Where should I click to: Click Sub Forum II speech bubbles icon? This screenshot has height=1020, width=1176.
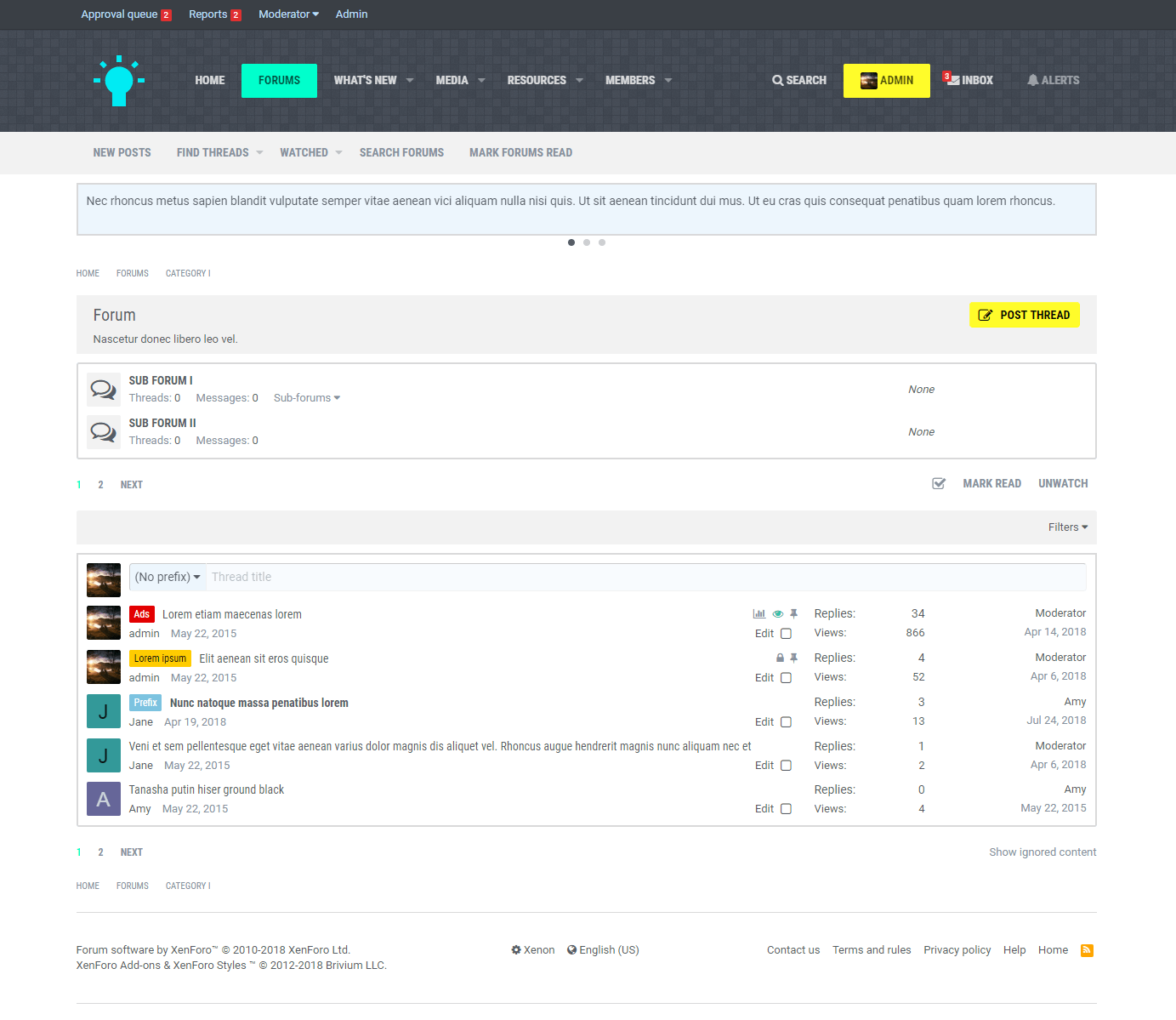click(104, 432)
